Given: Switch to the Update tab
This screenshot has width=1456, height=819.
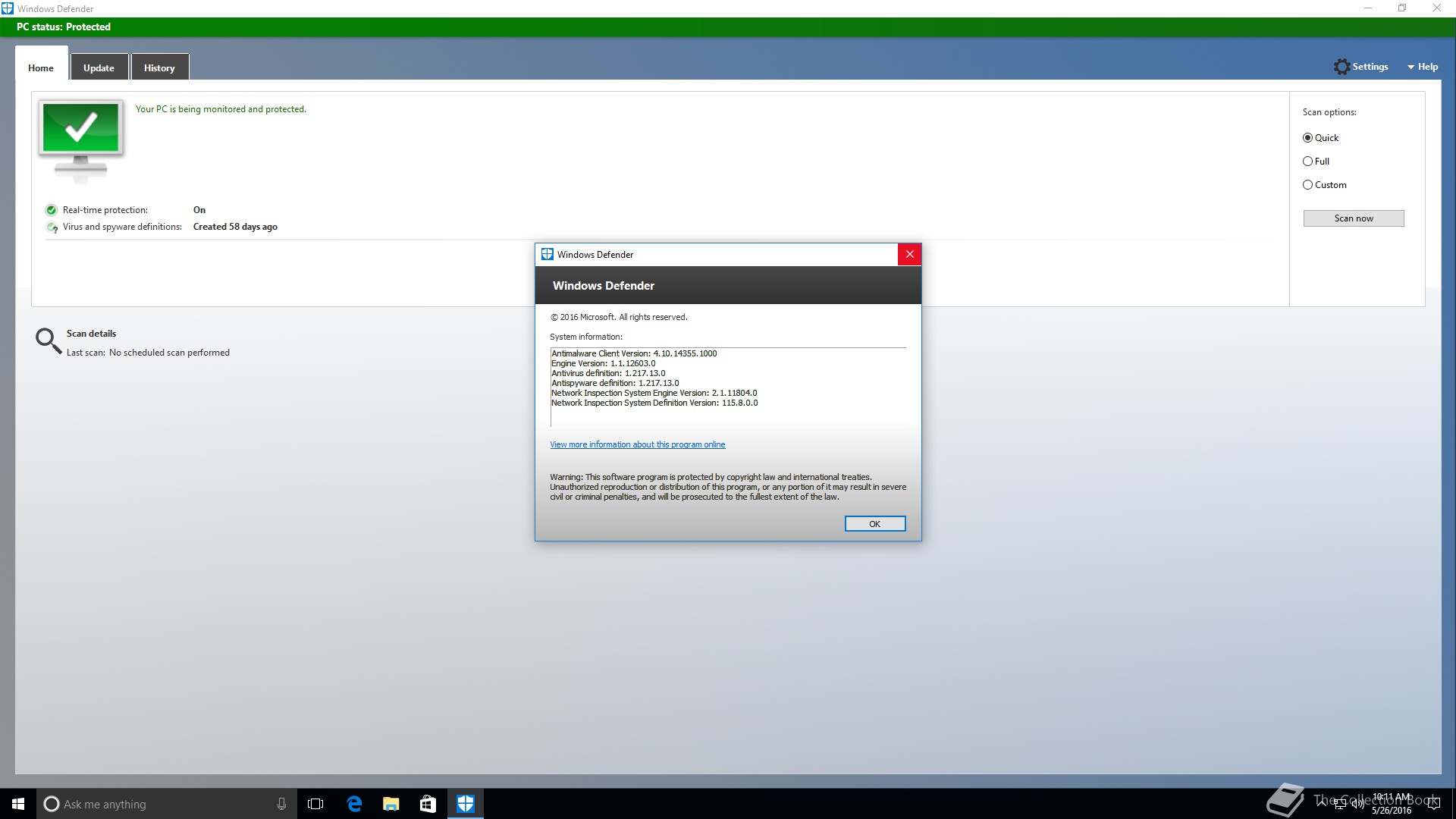Looking at the screenshot, I should 99,67.
